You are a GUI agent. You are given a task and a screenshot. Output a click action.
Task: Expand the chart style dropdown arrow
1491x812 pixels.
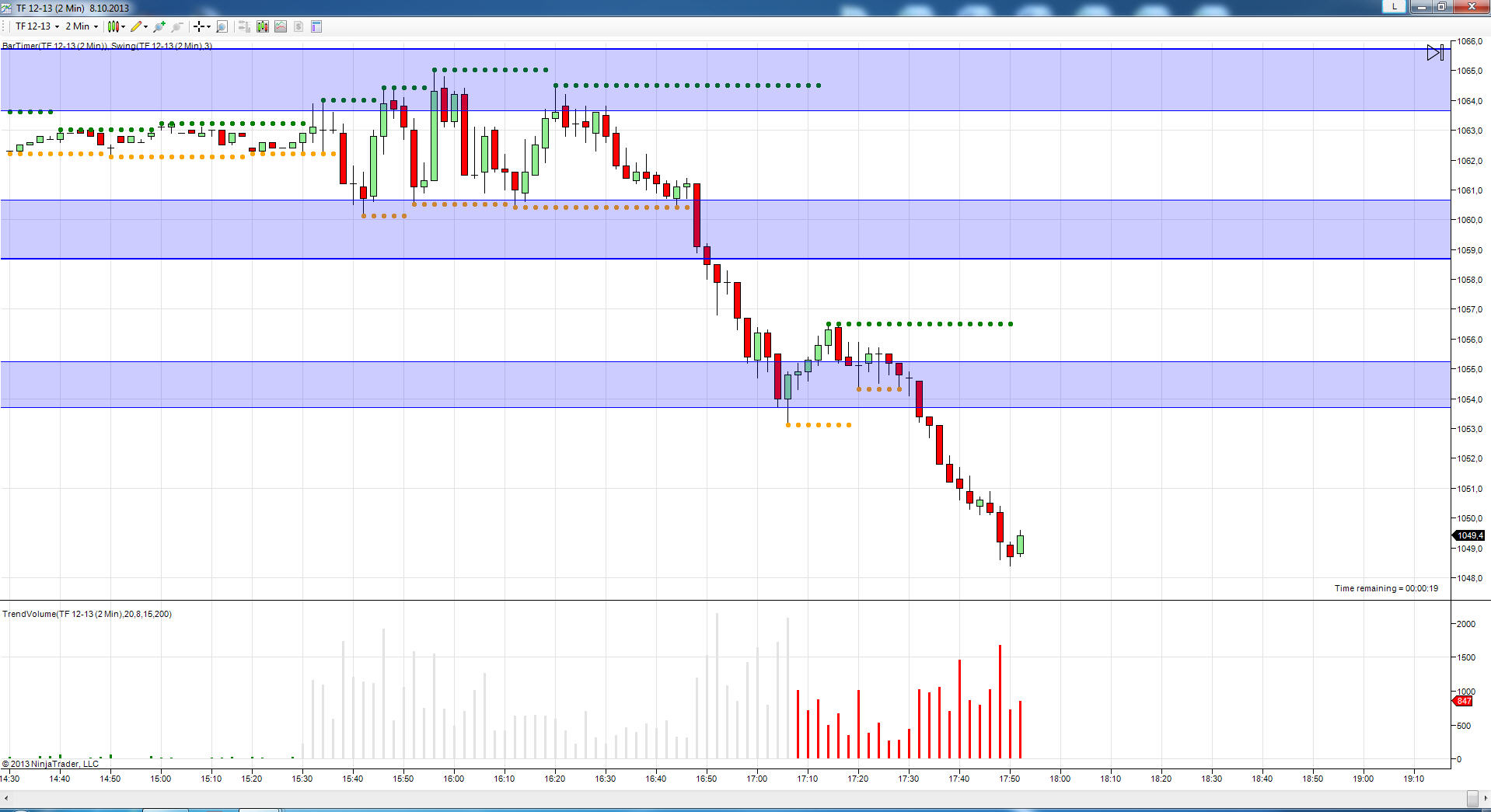point(124,26)
